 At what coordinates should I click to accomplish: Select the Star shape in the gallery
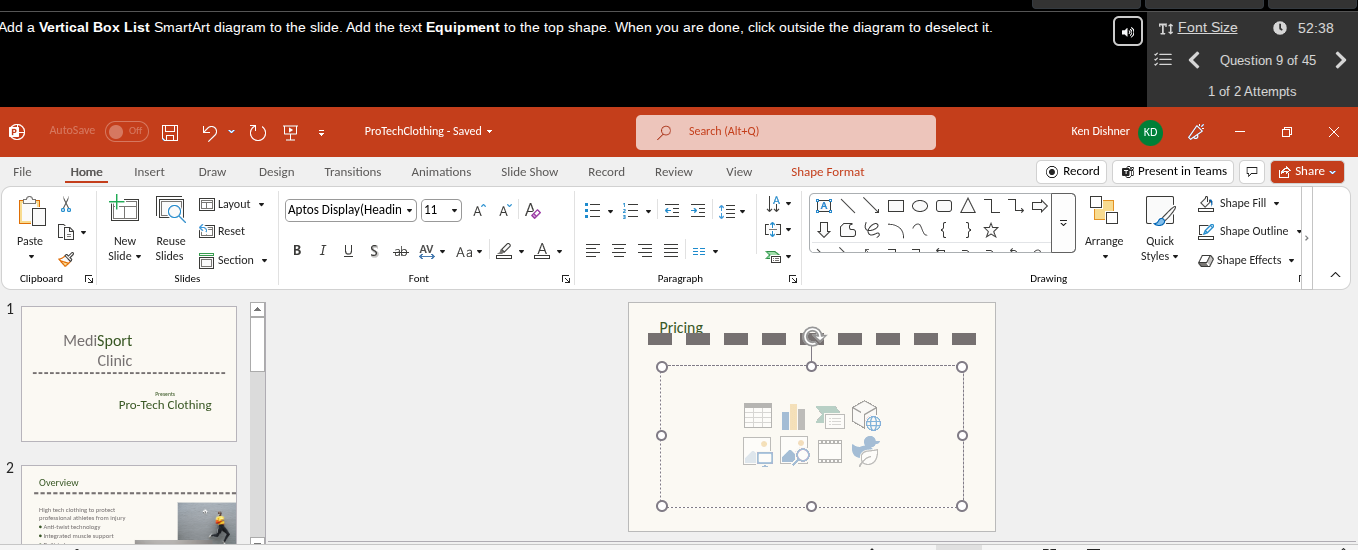point(991,230)
